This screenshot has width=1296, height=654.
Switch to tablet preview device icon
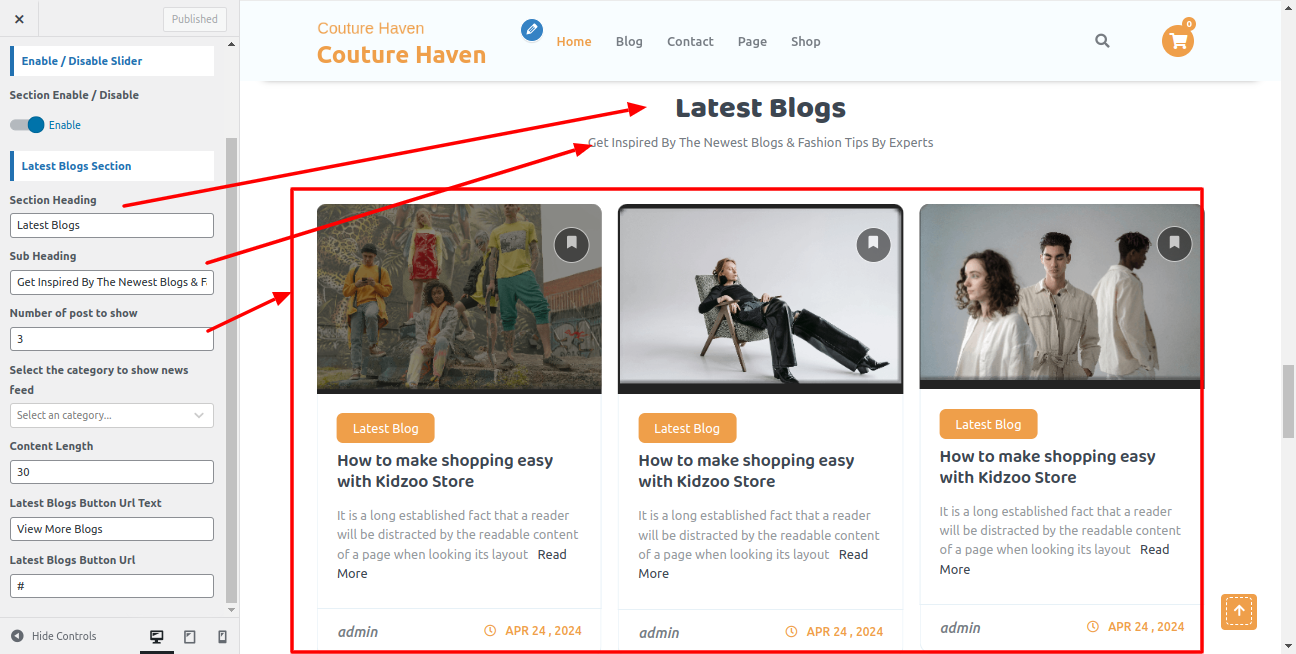pos(190,637)
